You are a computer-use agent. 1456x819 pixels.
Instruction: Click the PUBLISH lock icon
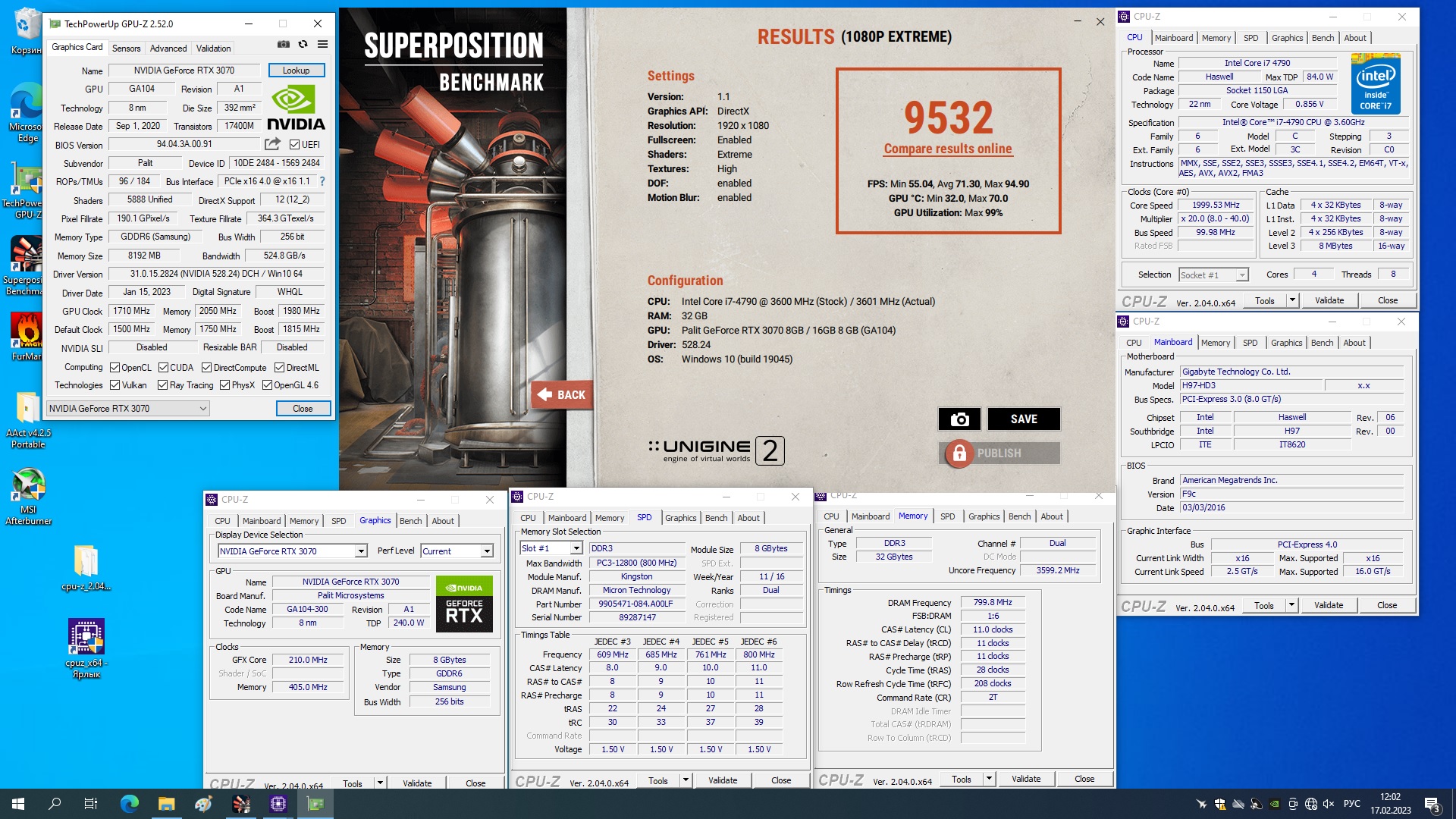tap(959, 453)
